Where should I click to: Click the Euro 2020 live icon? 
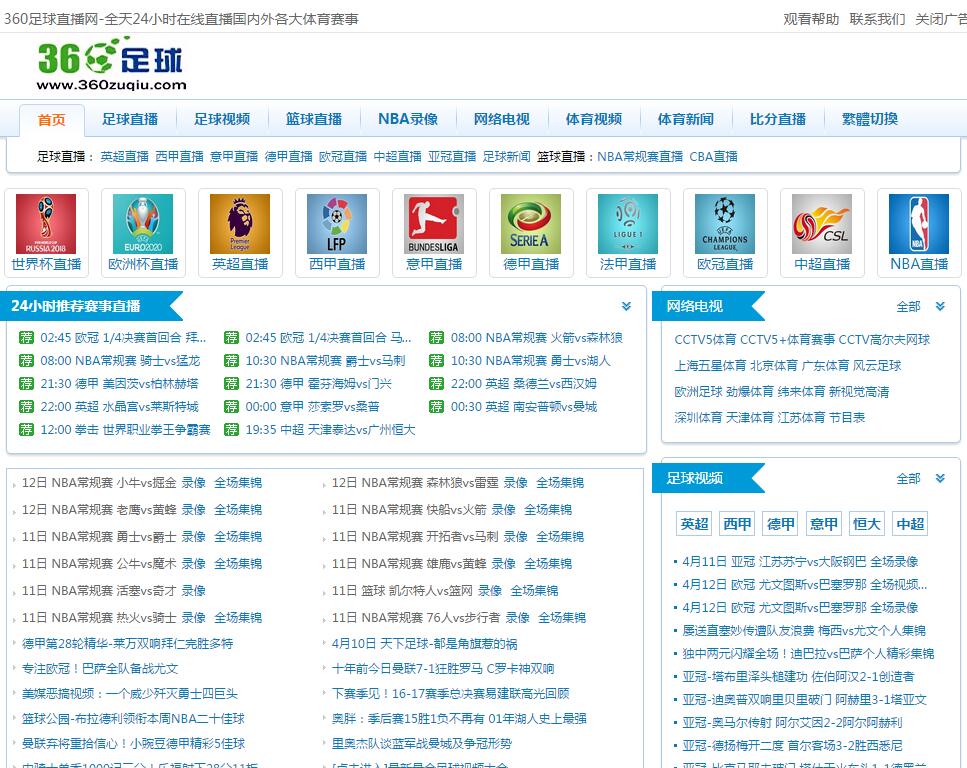143,224
